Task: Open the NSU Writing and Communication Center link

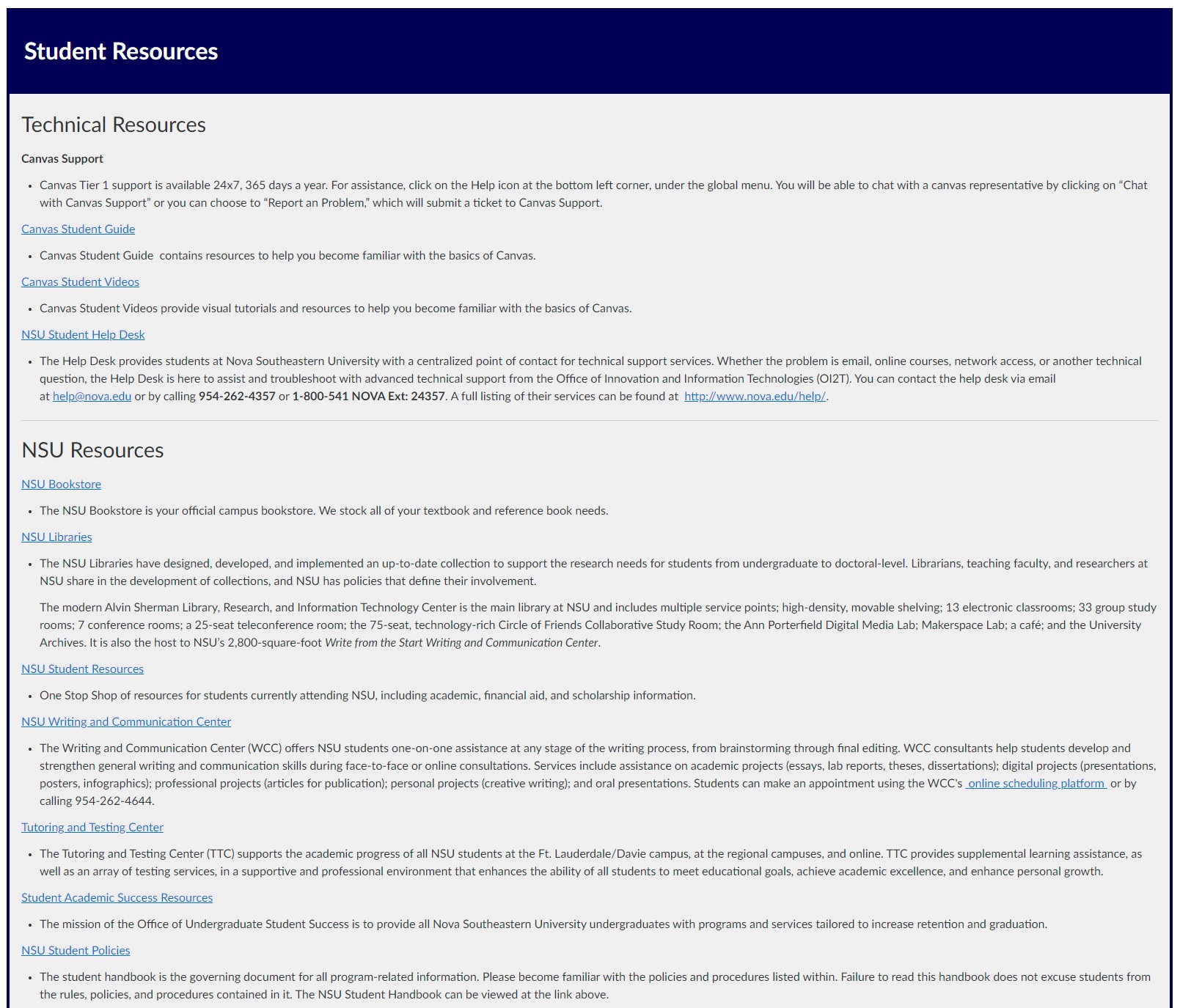Action: [x=126, y=721]
